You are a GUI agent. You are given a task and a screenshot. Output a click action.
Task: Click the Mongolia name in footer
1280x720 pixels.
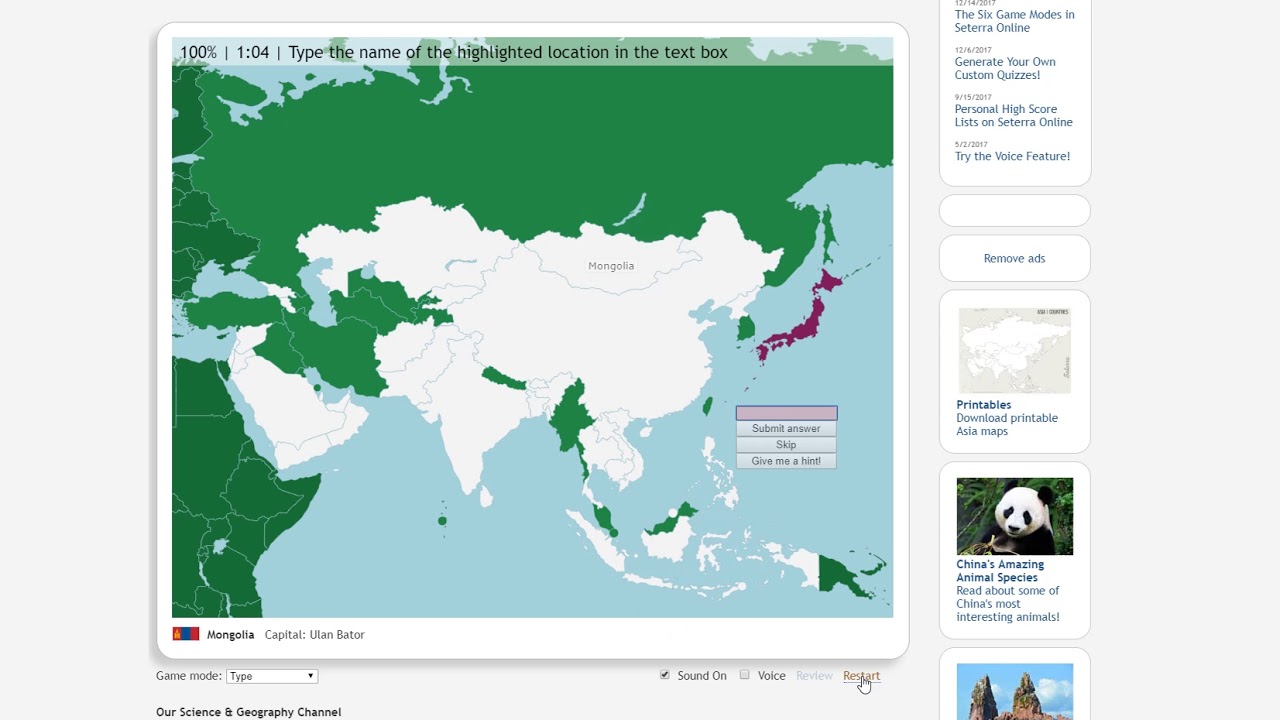click(230, 634)
